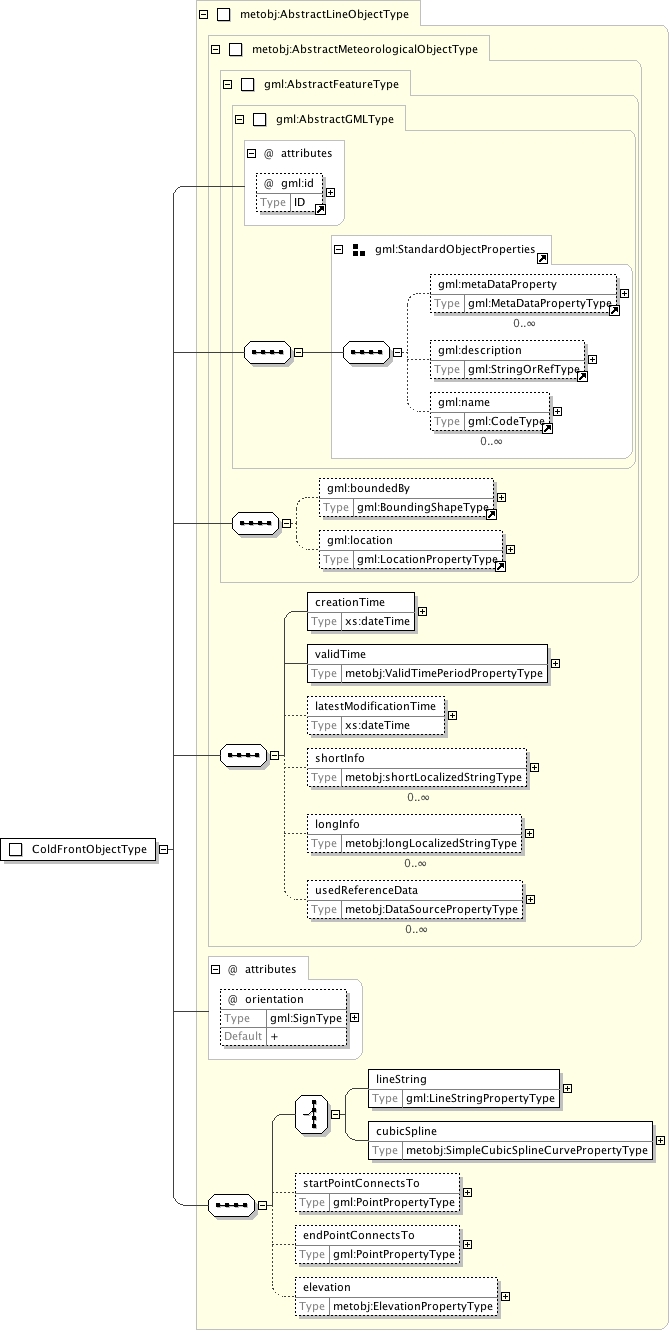Collapse the gml:AbstractGMLType group
Image resolution: width=670 pixels, height=1331 pixels.
(239, 119)
